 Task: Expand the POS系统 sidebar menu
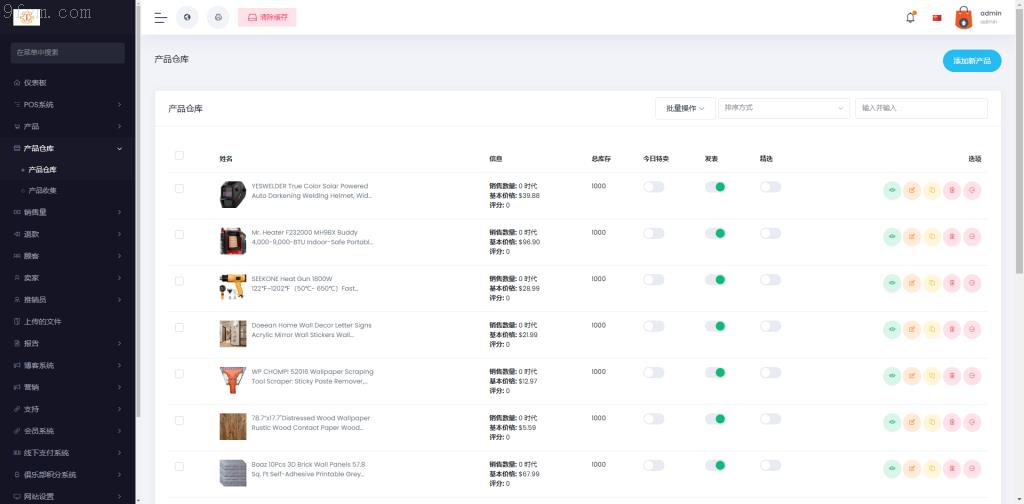pos(68,104)
